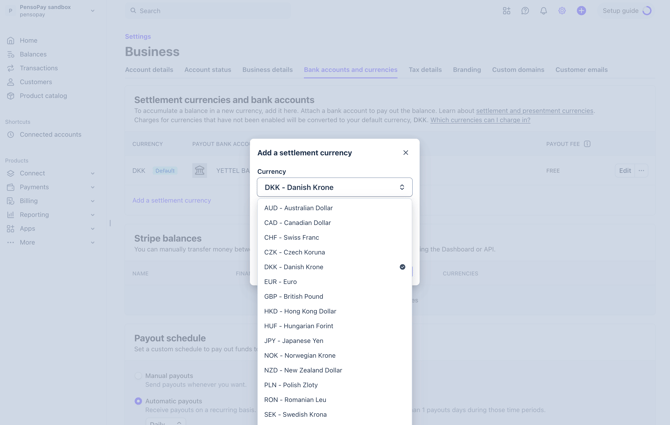Viewport: 670px width, 425px height.
Task: Click the search magnifier icon
Action: point(133,11)
